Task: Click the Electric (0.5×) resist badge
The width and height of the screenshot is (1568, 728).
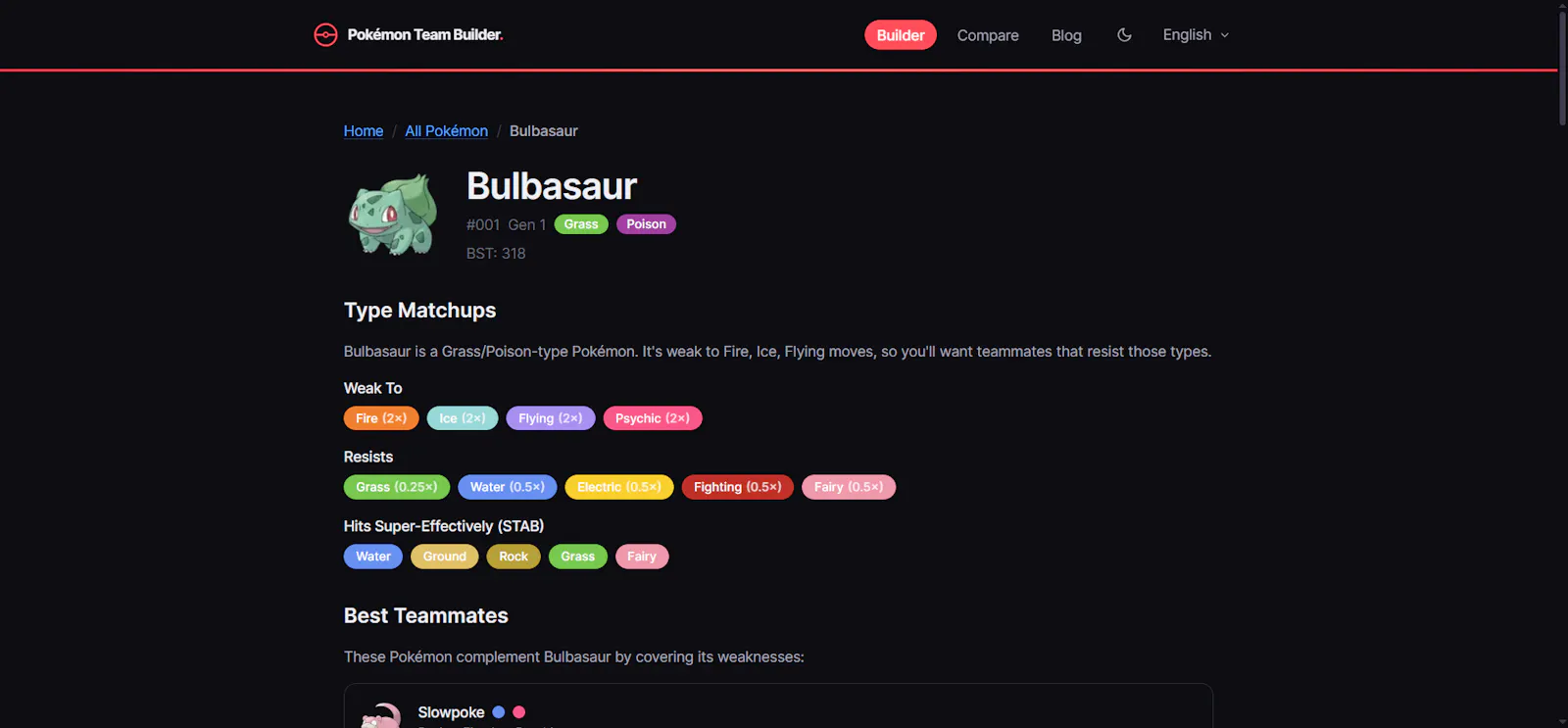Action: tap(619, 487)
